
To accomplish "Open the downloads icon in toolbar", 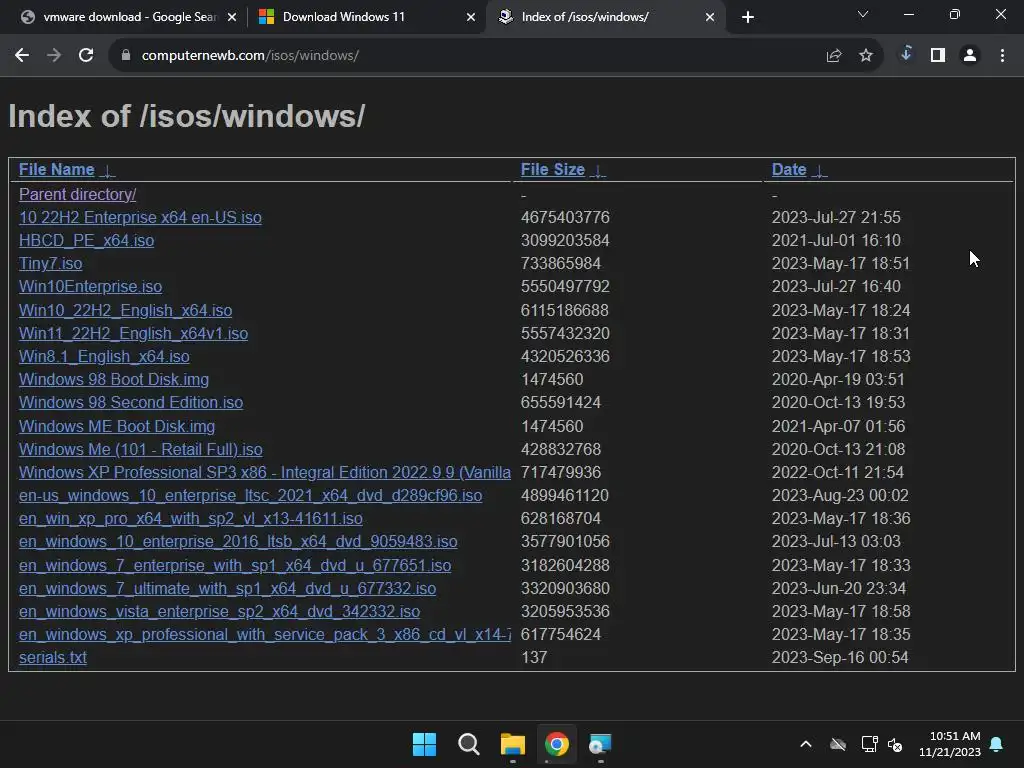I will (x=906, y=55).
